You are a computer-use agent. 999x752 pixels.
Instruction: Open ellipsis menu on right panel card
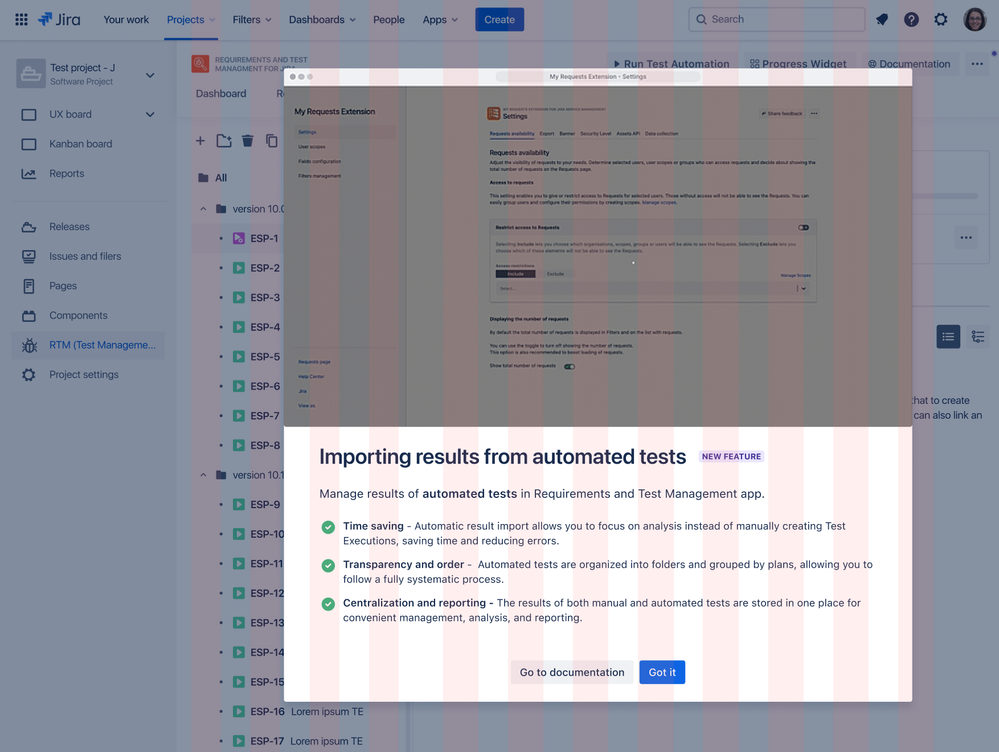point(966,238)
